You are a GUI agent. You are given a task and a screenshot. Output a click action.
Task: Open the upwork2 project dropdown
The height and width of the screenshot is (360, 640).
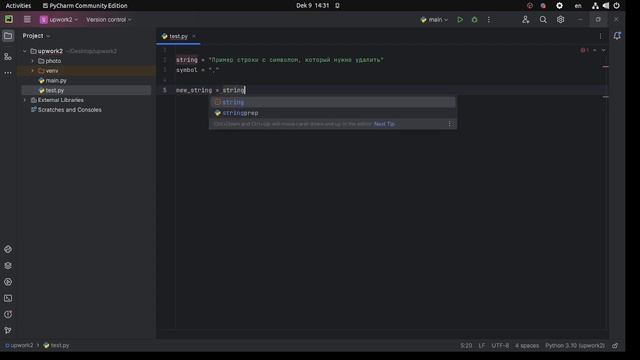tap(59, 20)
